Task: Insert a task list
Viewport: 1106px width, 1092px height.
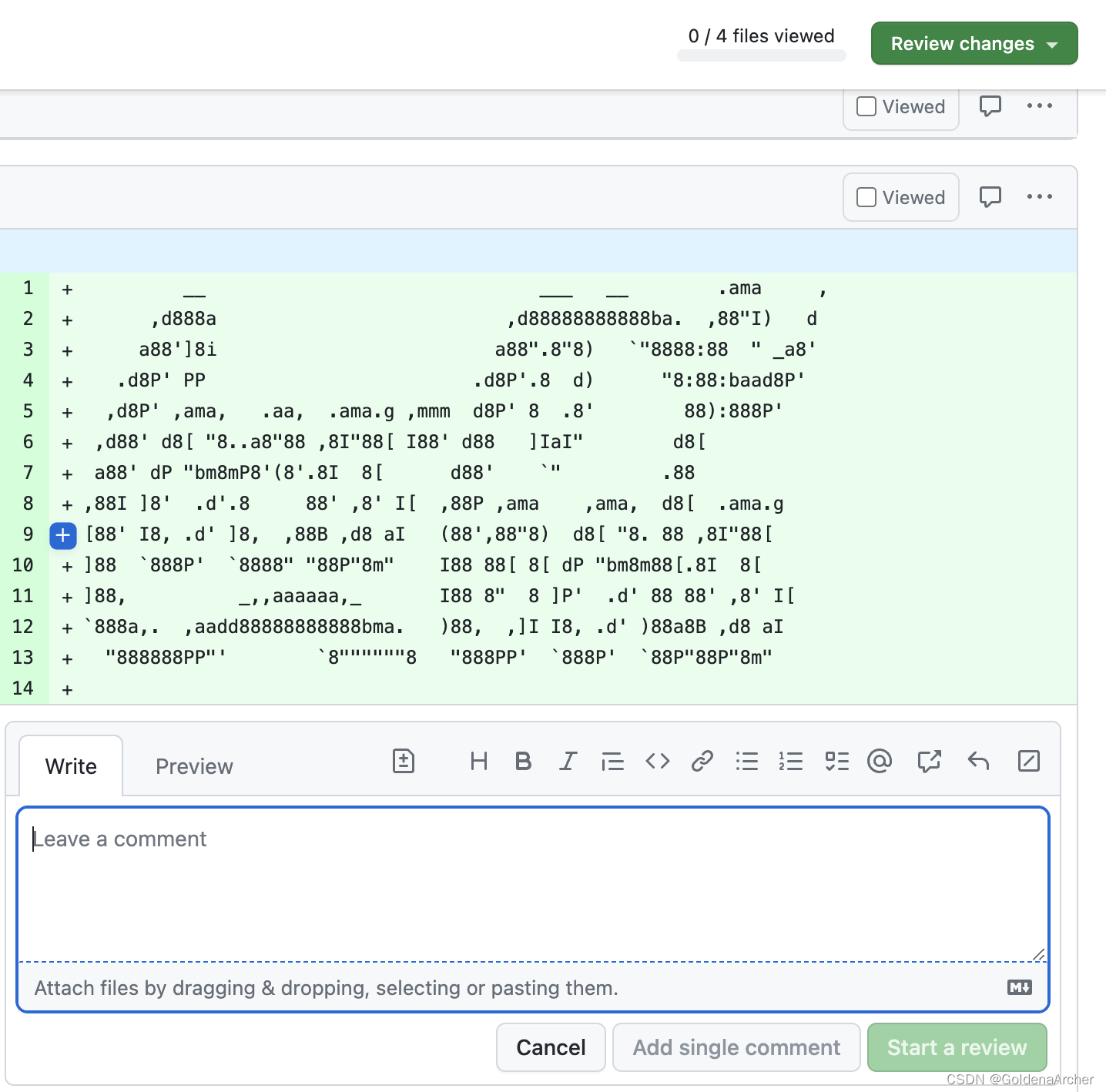Action: [836, 762]
